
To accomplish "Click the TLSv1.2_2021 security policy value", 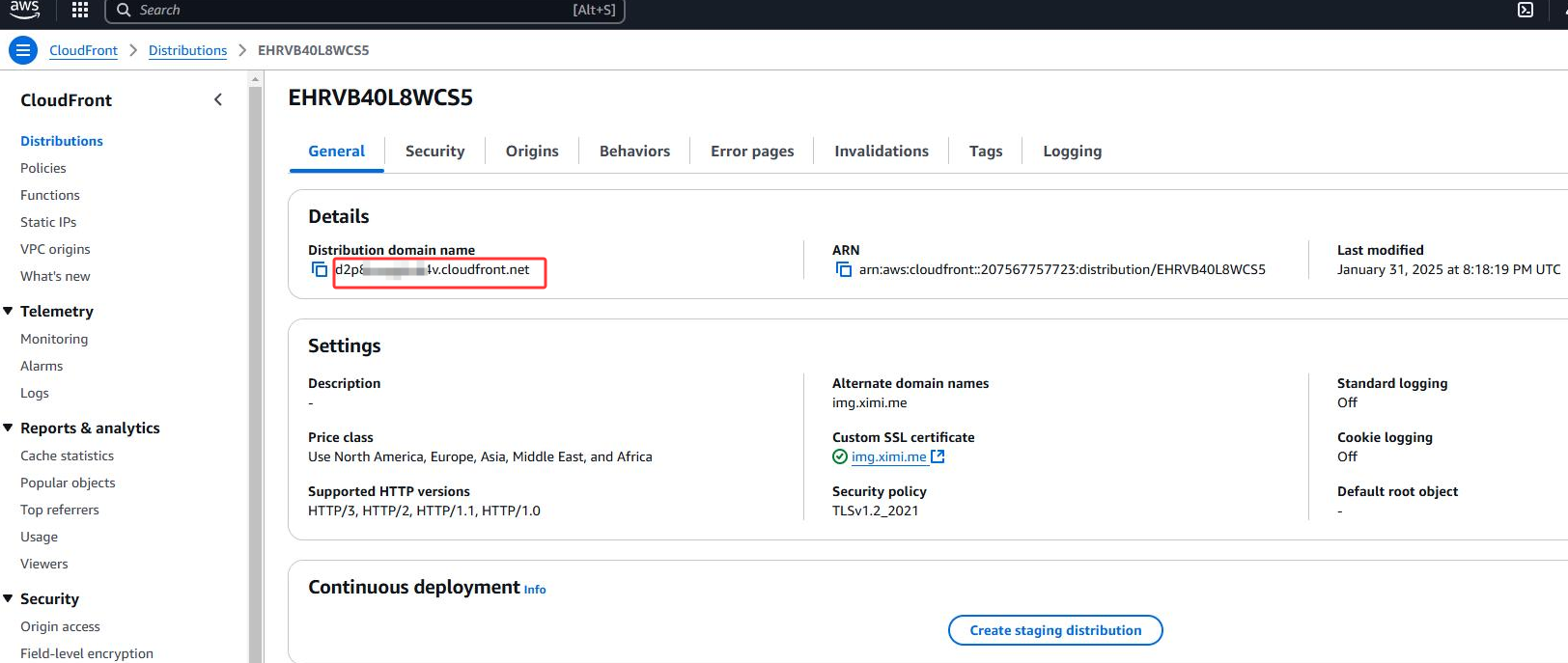I will click(876, 511).
